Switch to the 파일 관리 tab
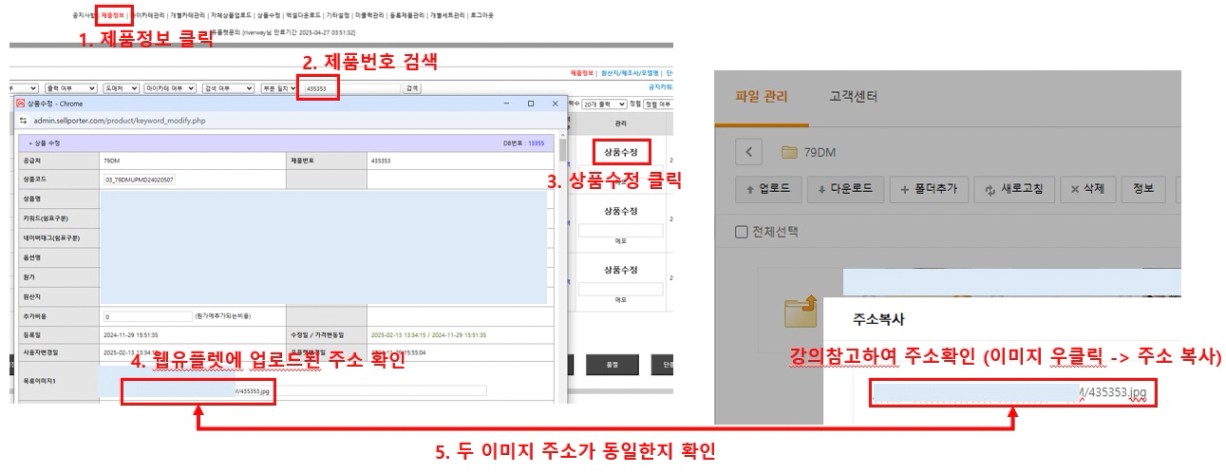Image resolution: width=1226 pixels, height=474 pixels. pyautogui.click(x=761, y=97)
